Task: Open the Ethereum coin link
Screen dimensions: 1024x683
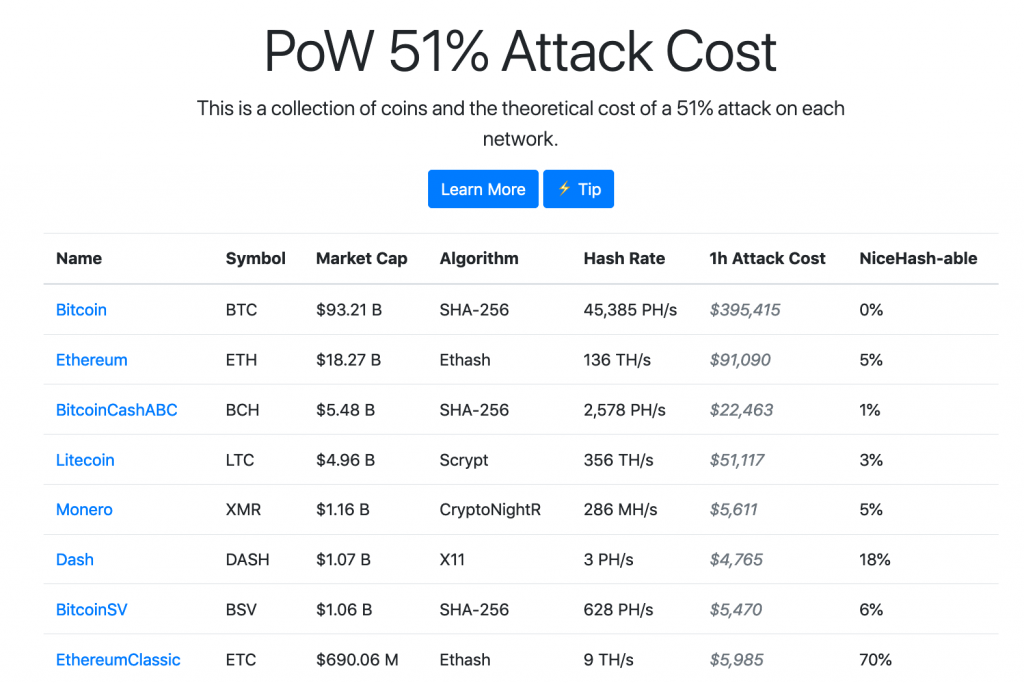Action: tap(92, 360)
